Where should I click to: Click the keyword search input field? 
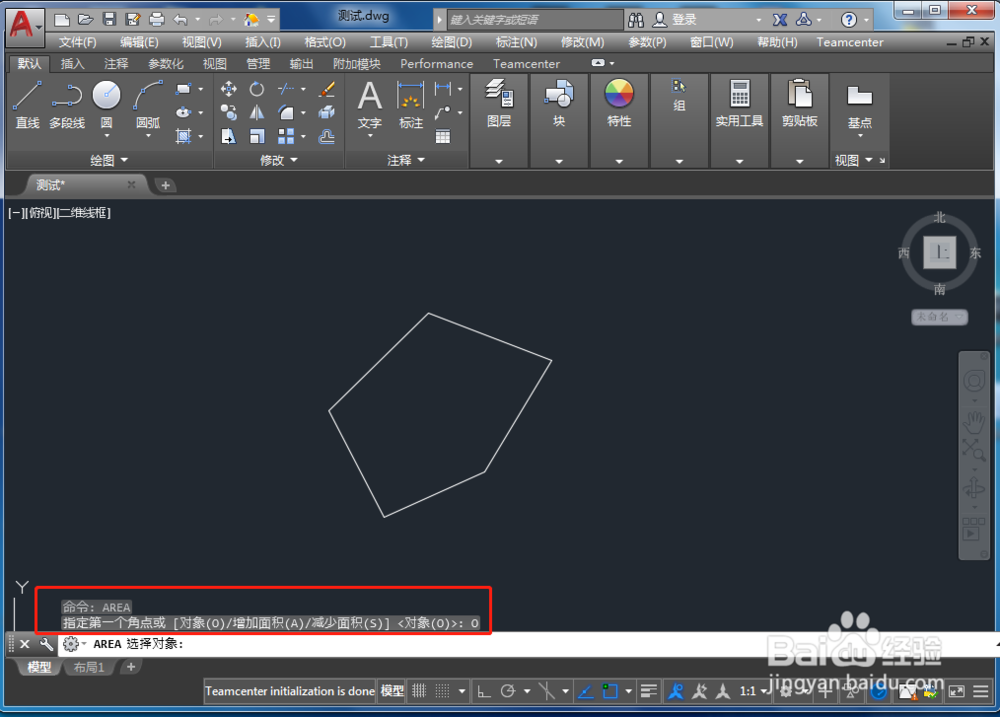(x=534, y=20)
